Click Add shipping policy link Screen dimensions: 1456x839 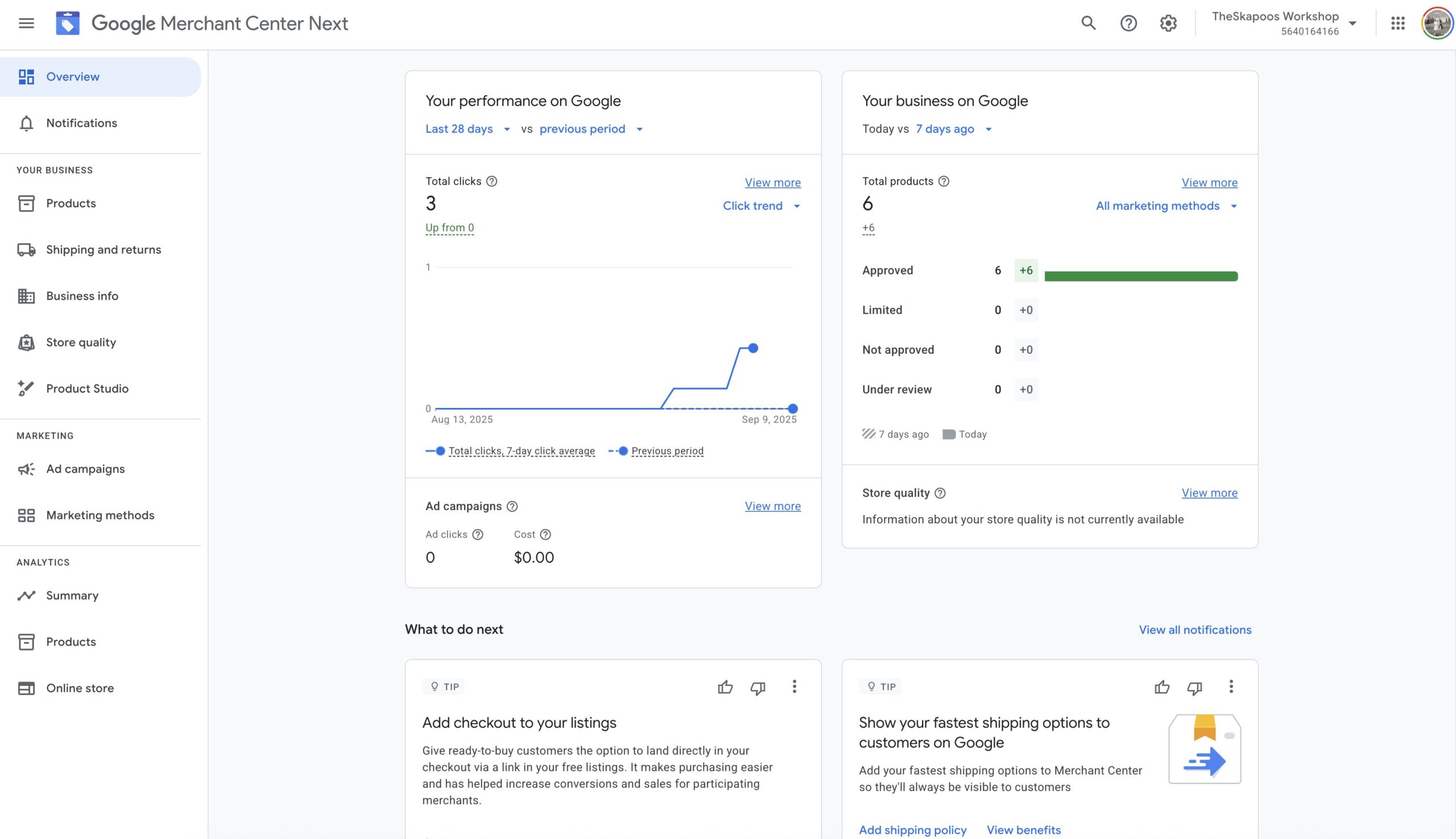pyautogui.click(x=912, y=830)
